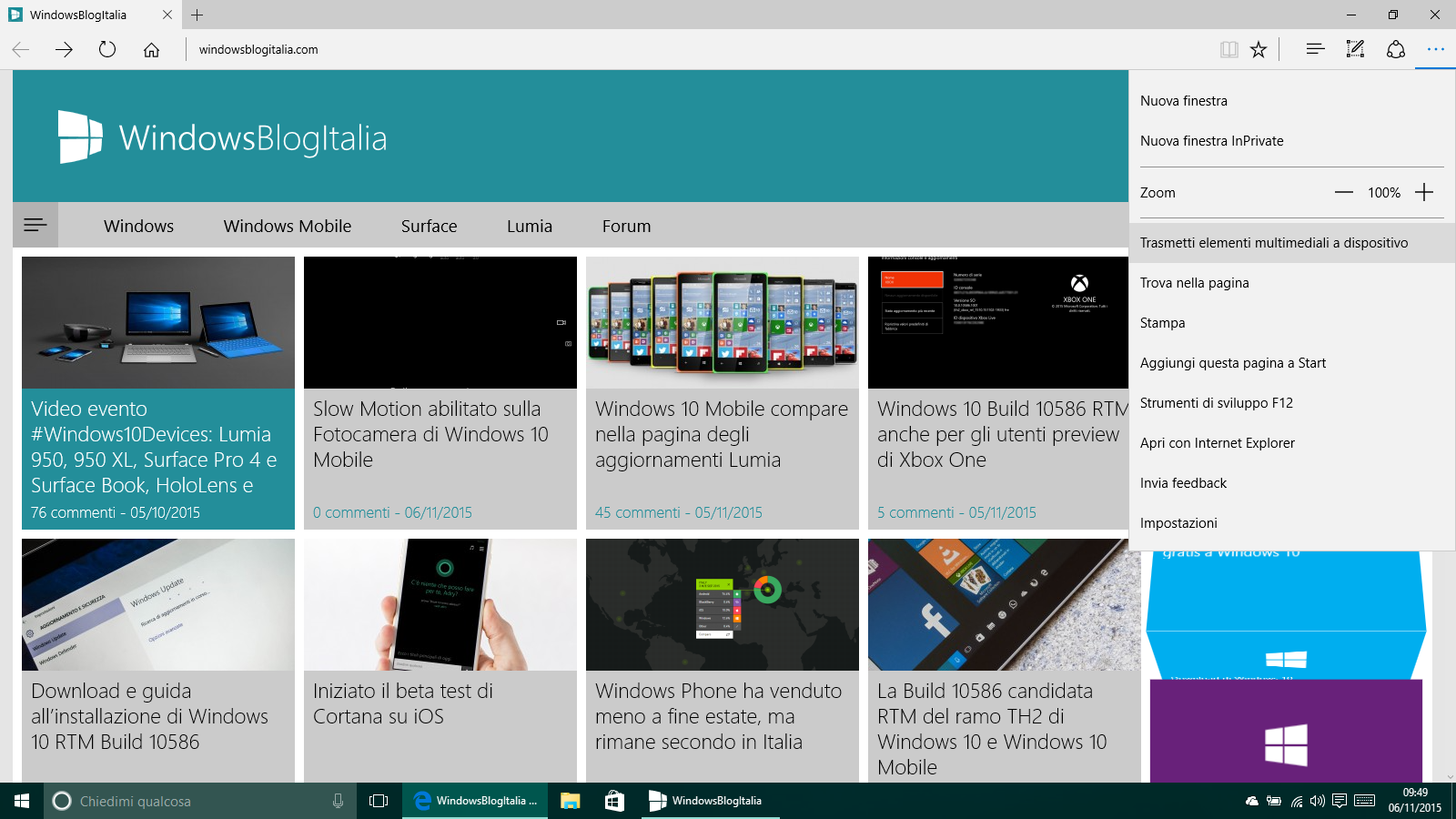Viewport: 1456px width, 819px height.
Task: Click 76 commenti - 05/10/2015 link
Action: (116, 512)
